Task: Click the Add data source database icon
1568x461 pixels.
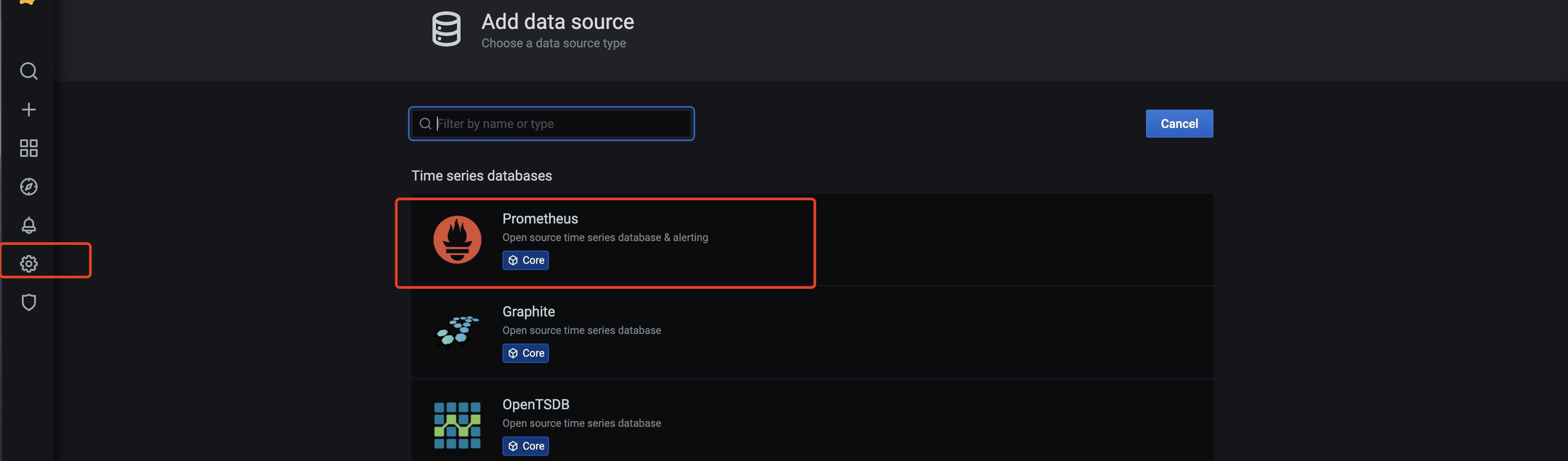Action: (x=446, y=28)
